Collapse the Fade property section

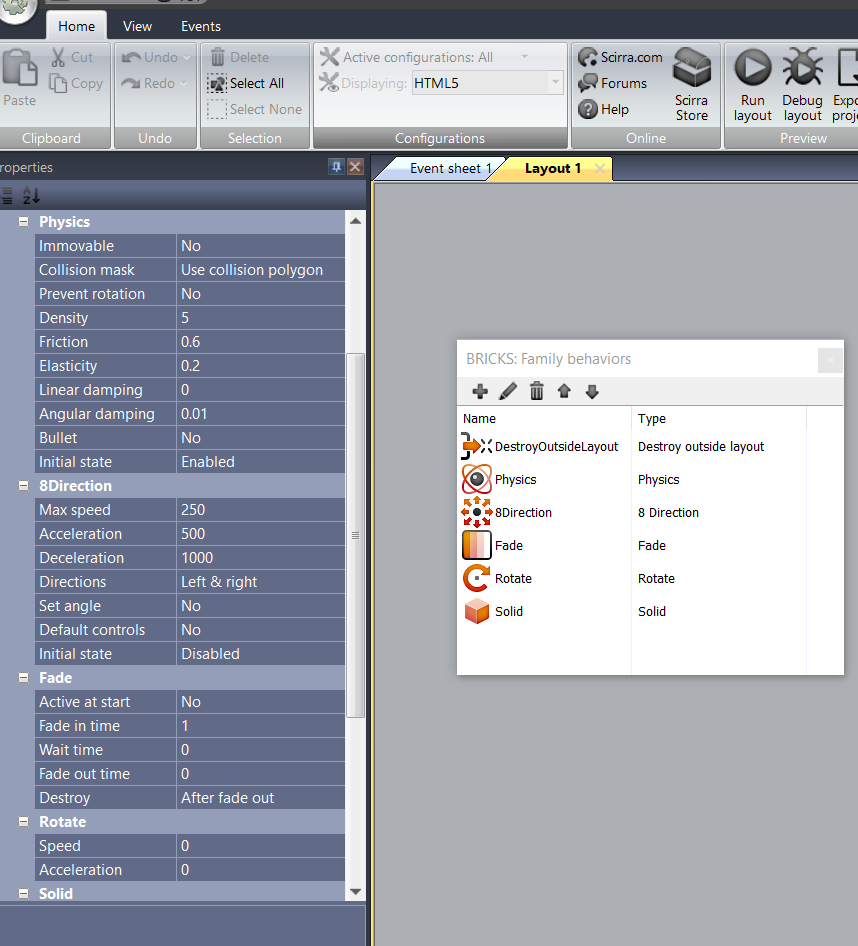[x=23, y=678]
